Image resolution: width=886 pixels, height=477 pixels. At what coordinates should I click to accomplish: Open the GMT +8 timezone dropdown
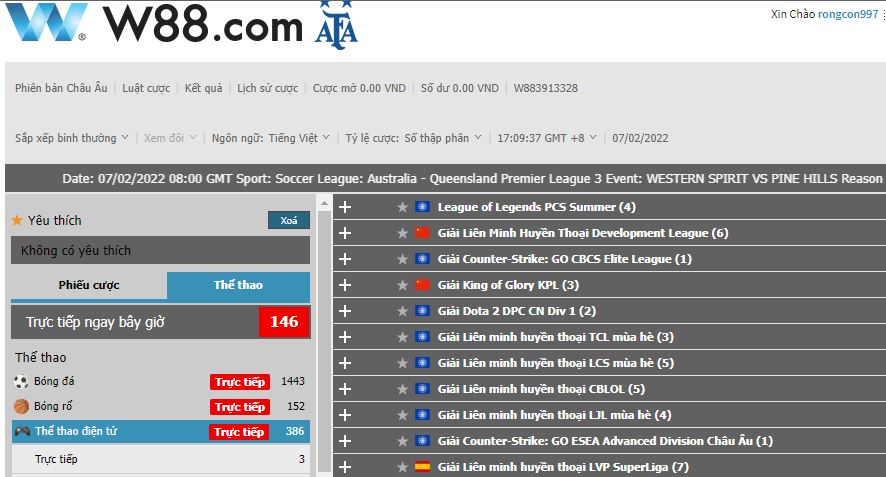[547, 138]
